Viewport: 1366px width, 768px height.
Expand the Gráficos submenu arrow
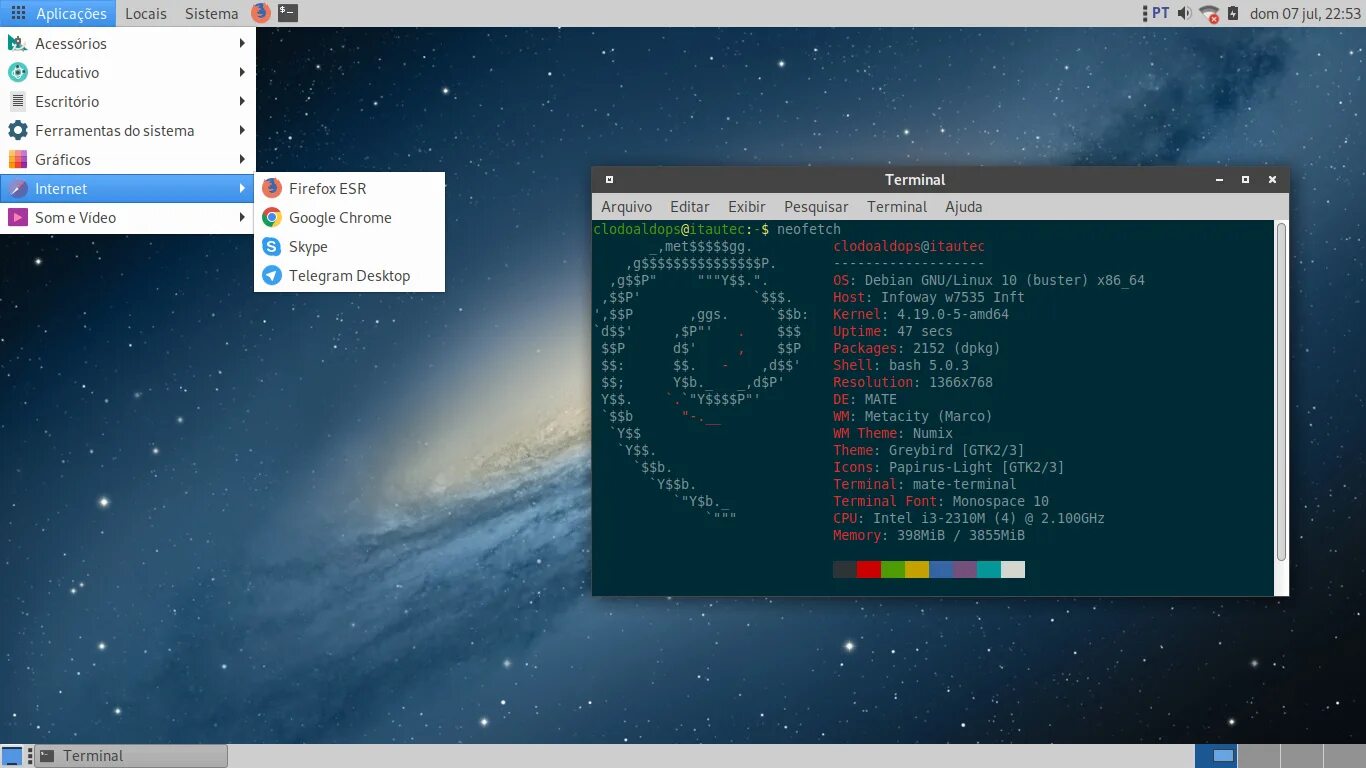[x=242, y=159]
